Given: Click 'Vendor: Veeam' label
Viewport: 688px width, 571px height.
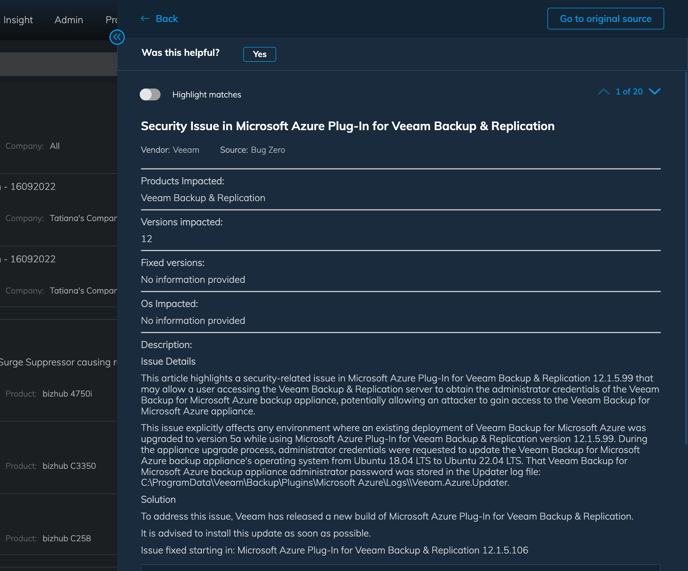Looking at the screenshot, I should 170,150.
